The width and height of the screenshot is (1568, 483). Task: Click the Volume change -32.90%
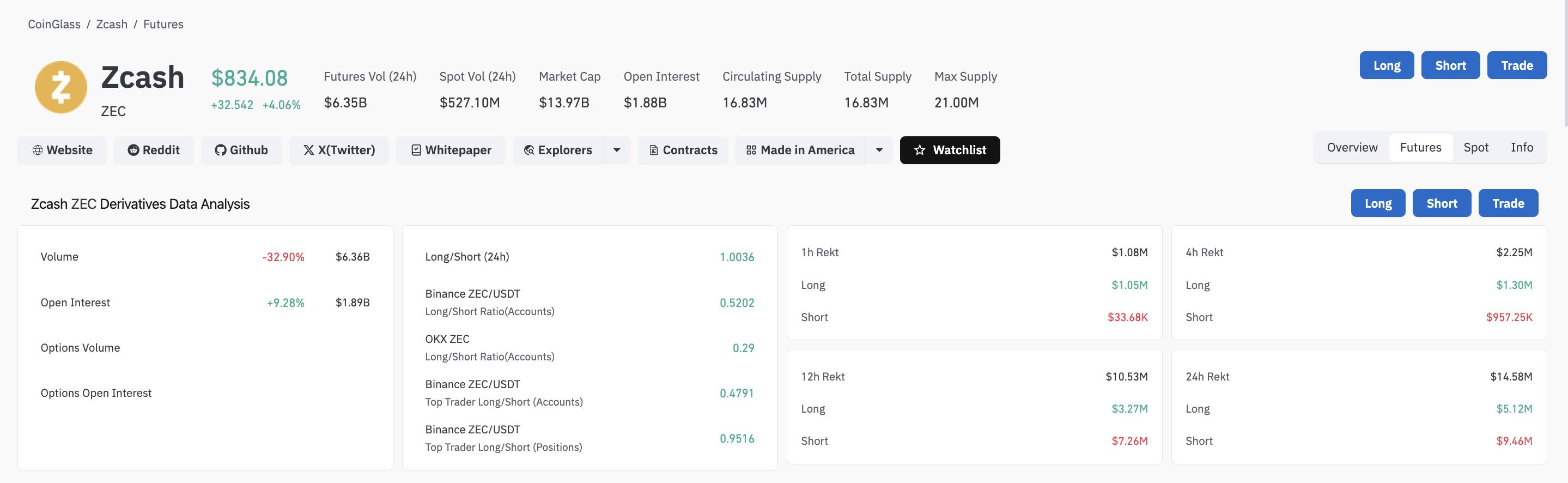click(283, 257)
